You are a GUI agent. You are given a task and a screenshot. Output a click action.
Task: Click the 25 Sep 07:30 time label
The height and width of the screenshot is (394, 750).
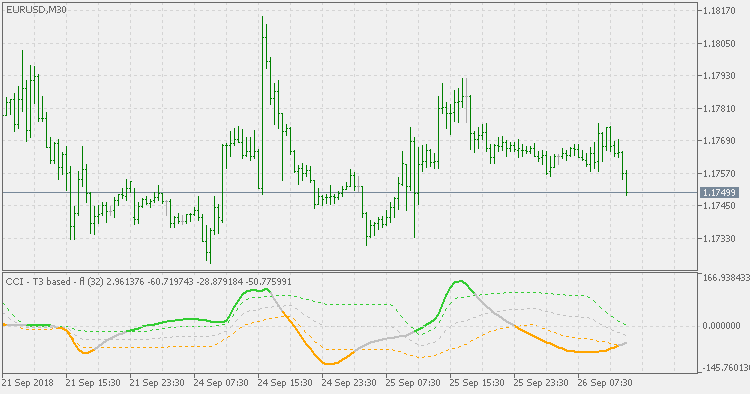[x=413, y=383]
